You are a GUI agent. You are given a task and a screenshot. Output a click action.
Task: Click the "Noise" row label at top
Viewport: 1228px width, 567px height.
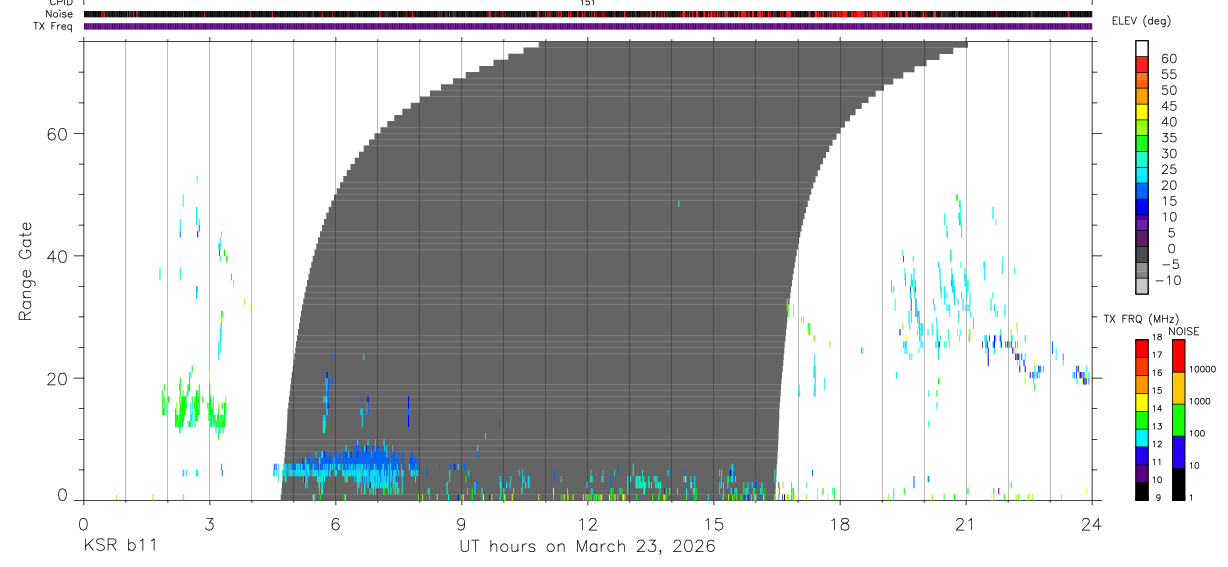[x=60, y=14]
